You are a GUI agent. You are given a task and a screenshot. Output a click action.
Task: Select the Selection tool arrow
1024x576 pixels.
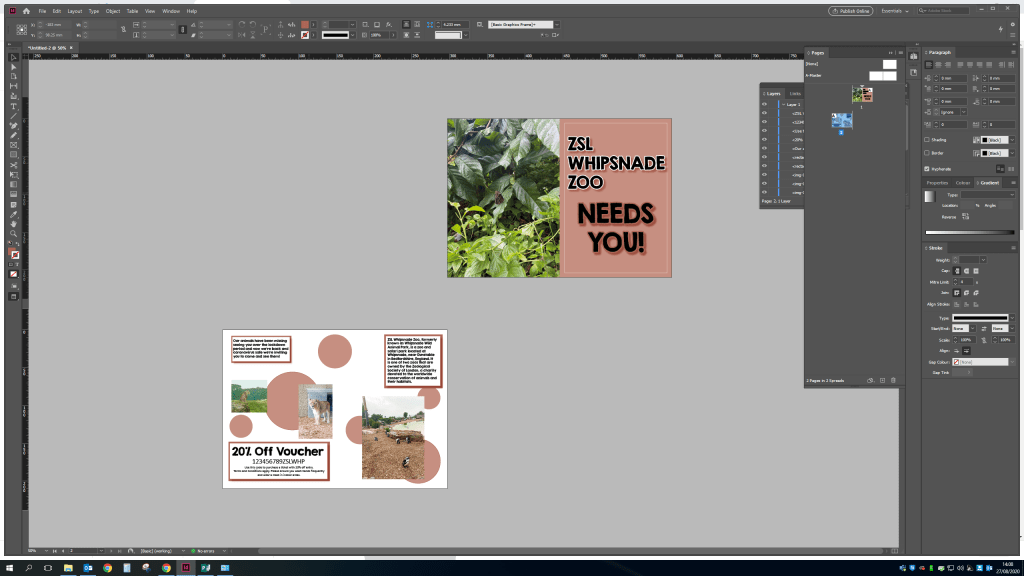click(x=14, y=57)
